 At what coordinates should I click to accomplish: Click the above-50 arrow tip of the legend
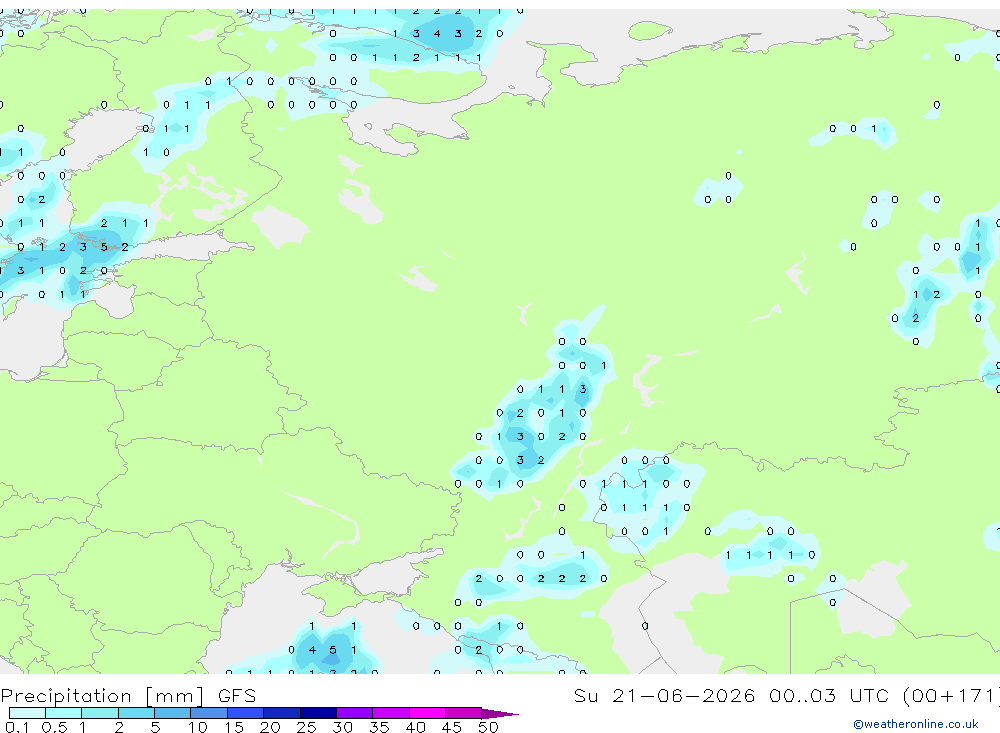[501, 714]
